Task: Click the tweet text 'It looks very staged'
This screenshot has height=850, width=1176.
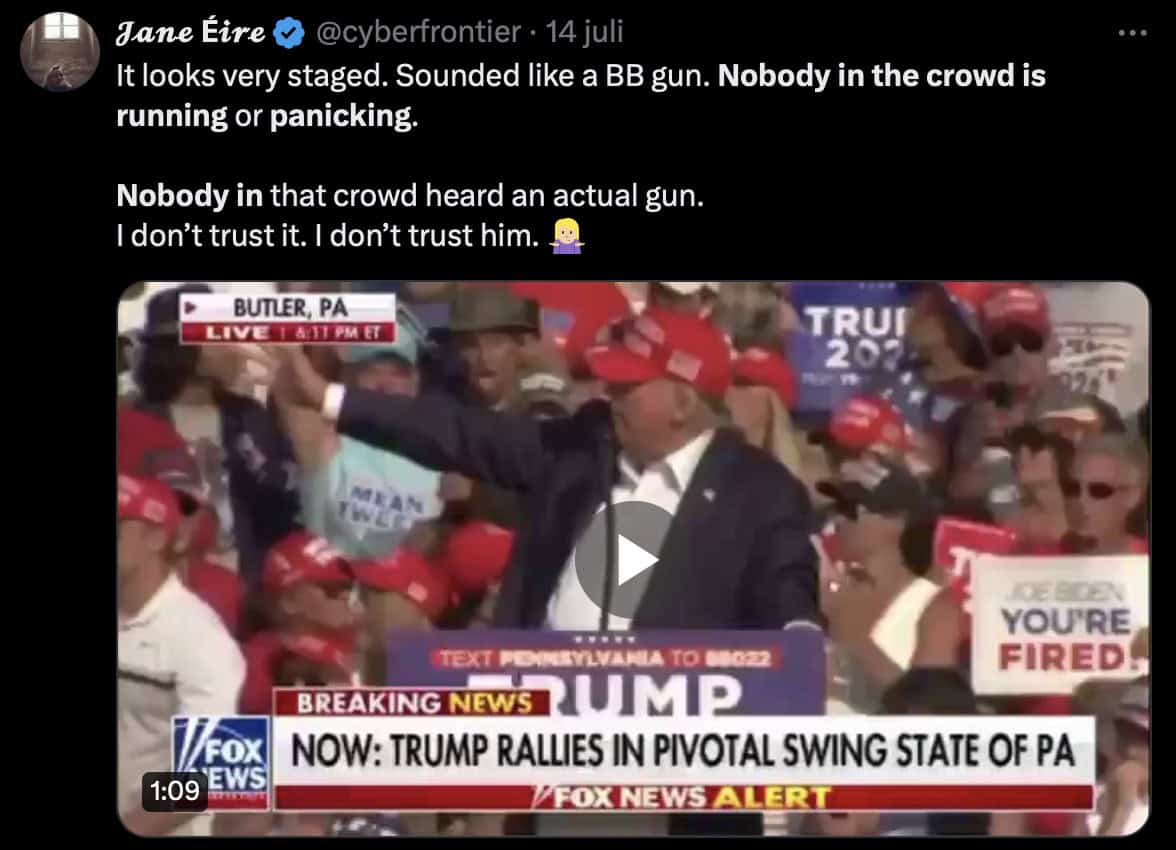Action: click(x=251, y=76)
